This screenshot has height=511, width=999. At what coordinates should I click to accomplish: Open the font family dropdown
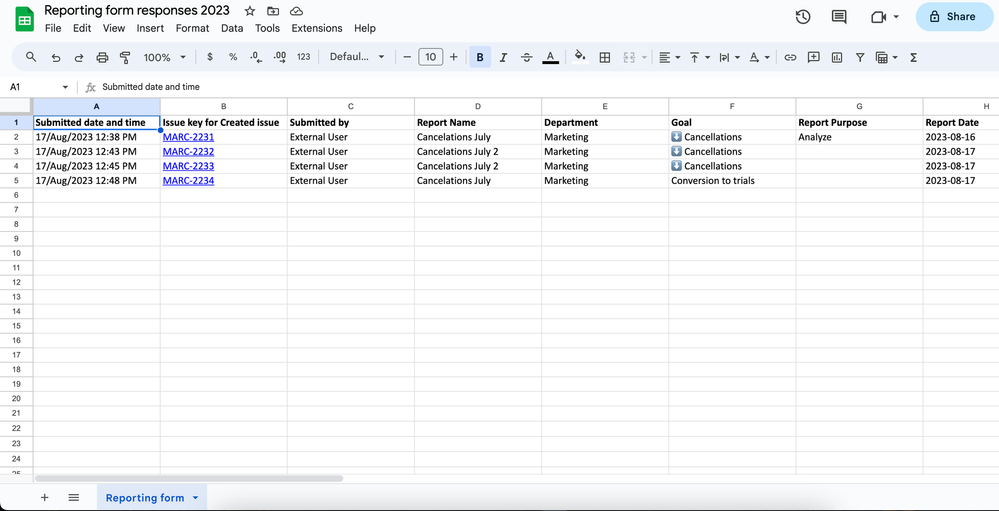click(x=357, y=57)
